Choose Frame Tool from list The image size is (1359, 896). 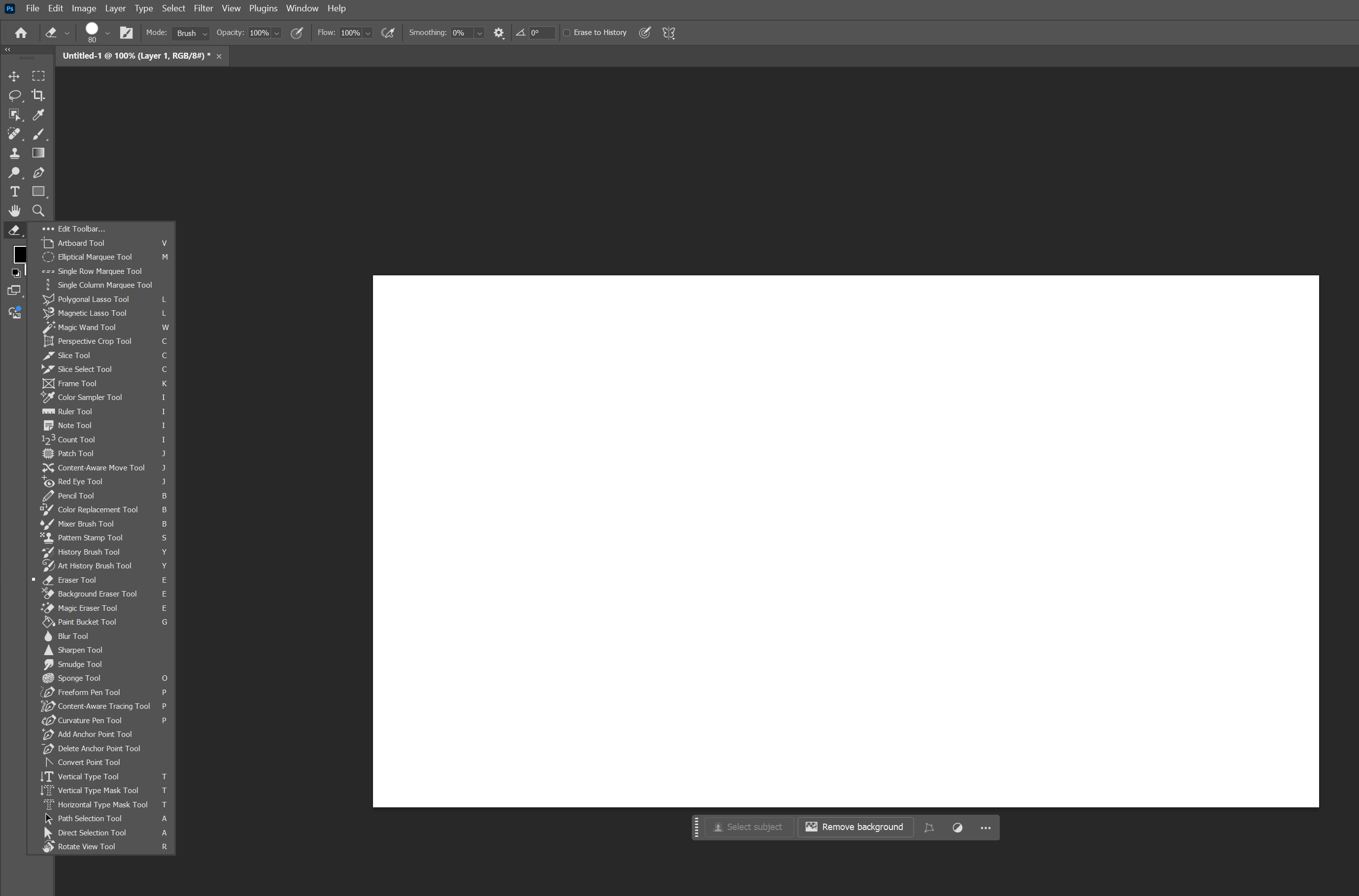(102, 383)
